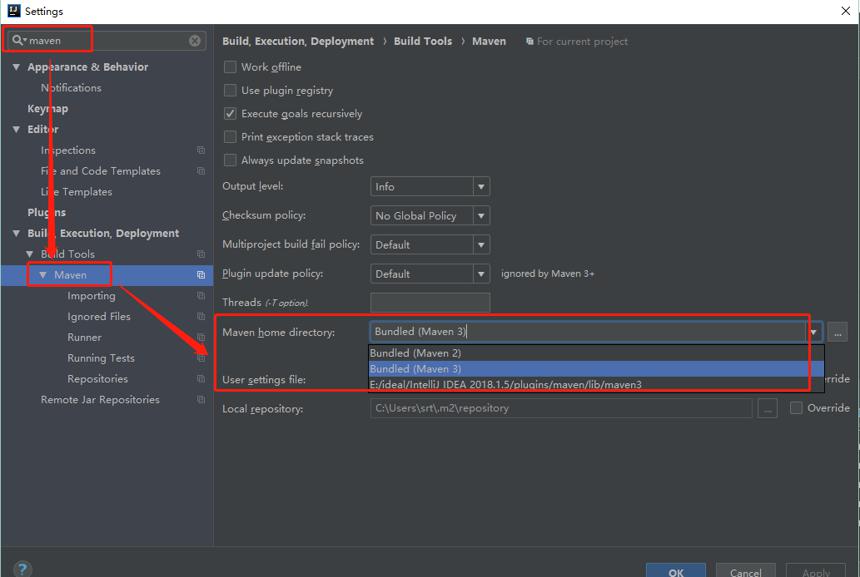
Task: Open the Checksum policy dropdown
Action: (x=430, y=216)
